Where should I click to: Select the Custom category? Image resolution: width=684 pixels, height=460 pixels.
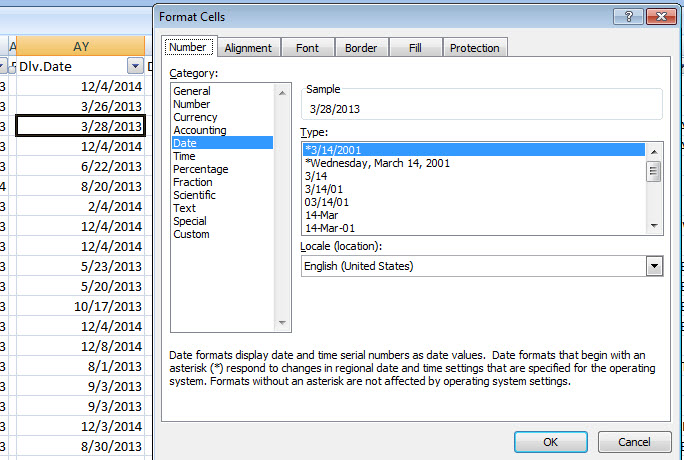pyautogui.click(x=191, y=234)
